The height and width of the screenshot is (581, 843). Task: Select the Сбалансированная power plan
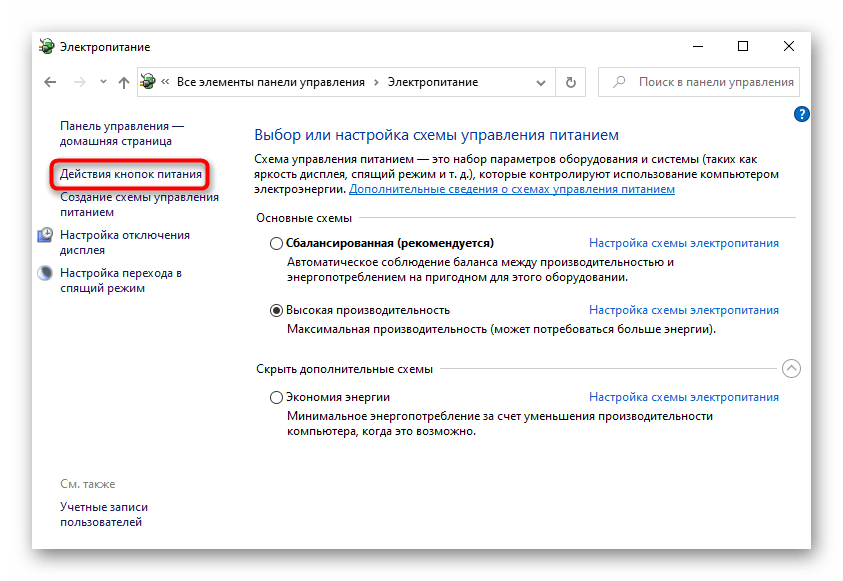(x=277, y=243)
